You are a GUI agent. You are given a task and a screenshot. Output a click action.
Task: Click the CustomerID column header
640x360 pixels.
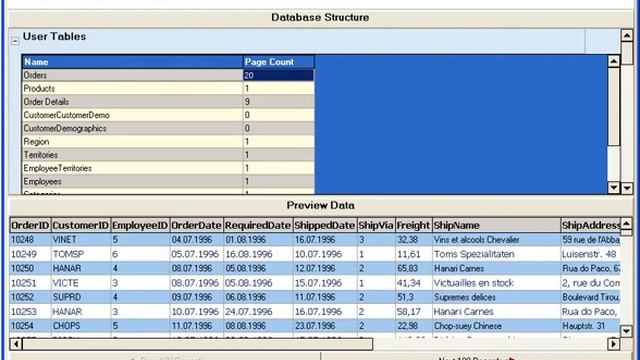coord(80,225)
